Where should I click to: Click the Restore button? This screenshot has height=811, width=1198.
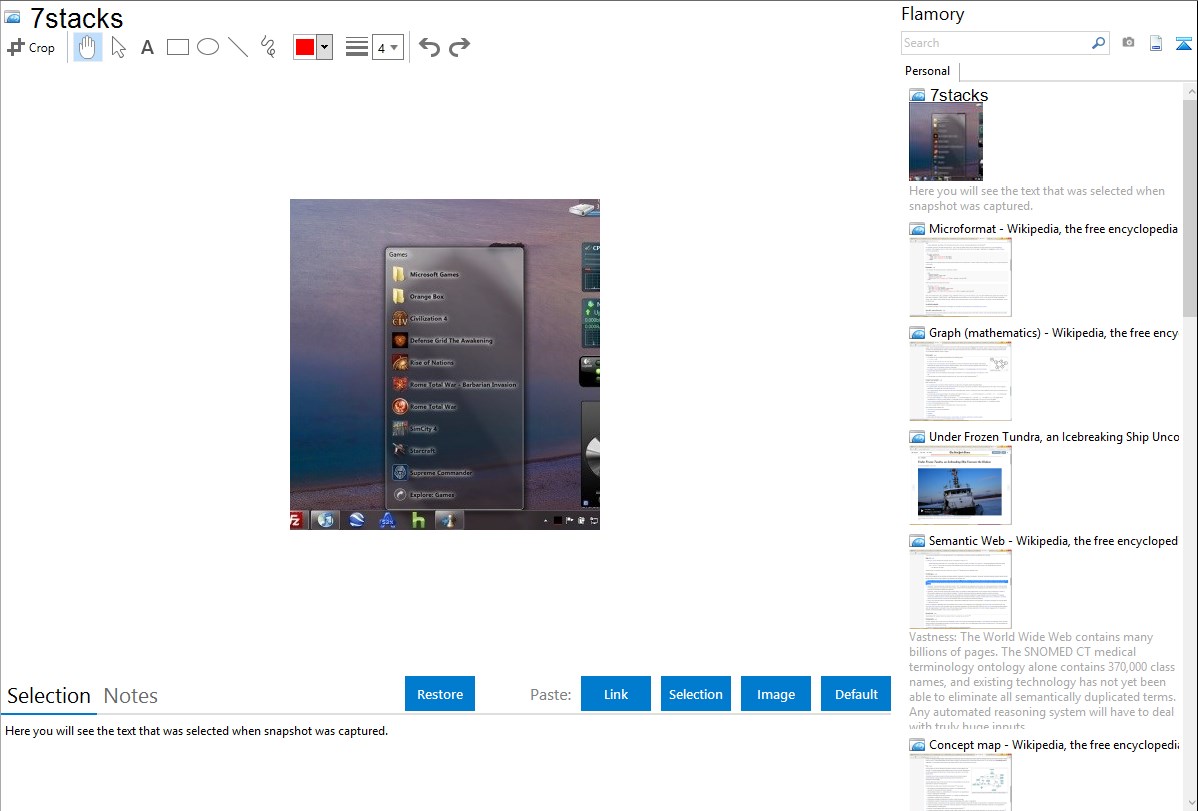(440, 694)
